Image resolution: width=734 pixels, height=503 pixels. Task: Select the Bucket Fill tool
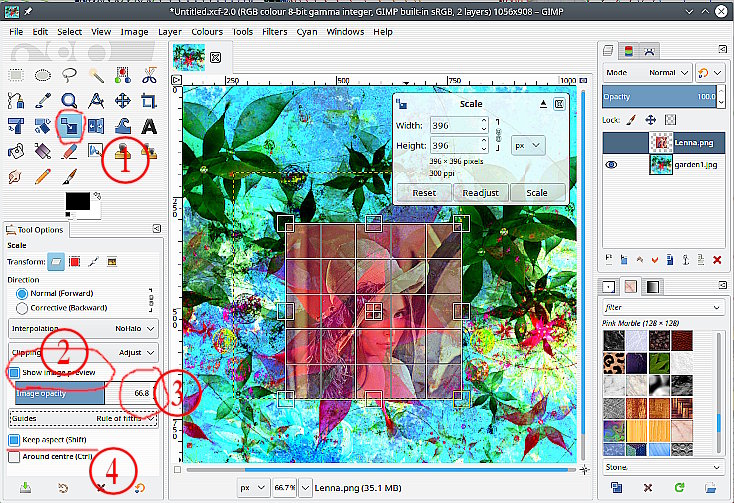[16, 151]
